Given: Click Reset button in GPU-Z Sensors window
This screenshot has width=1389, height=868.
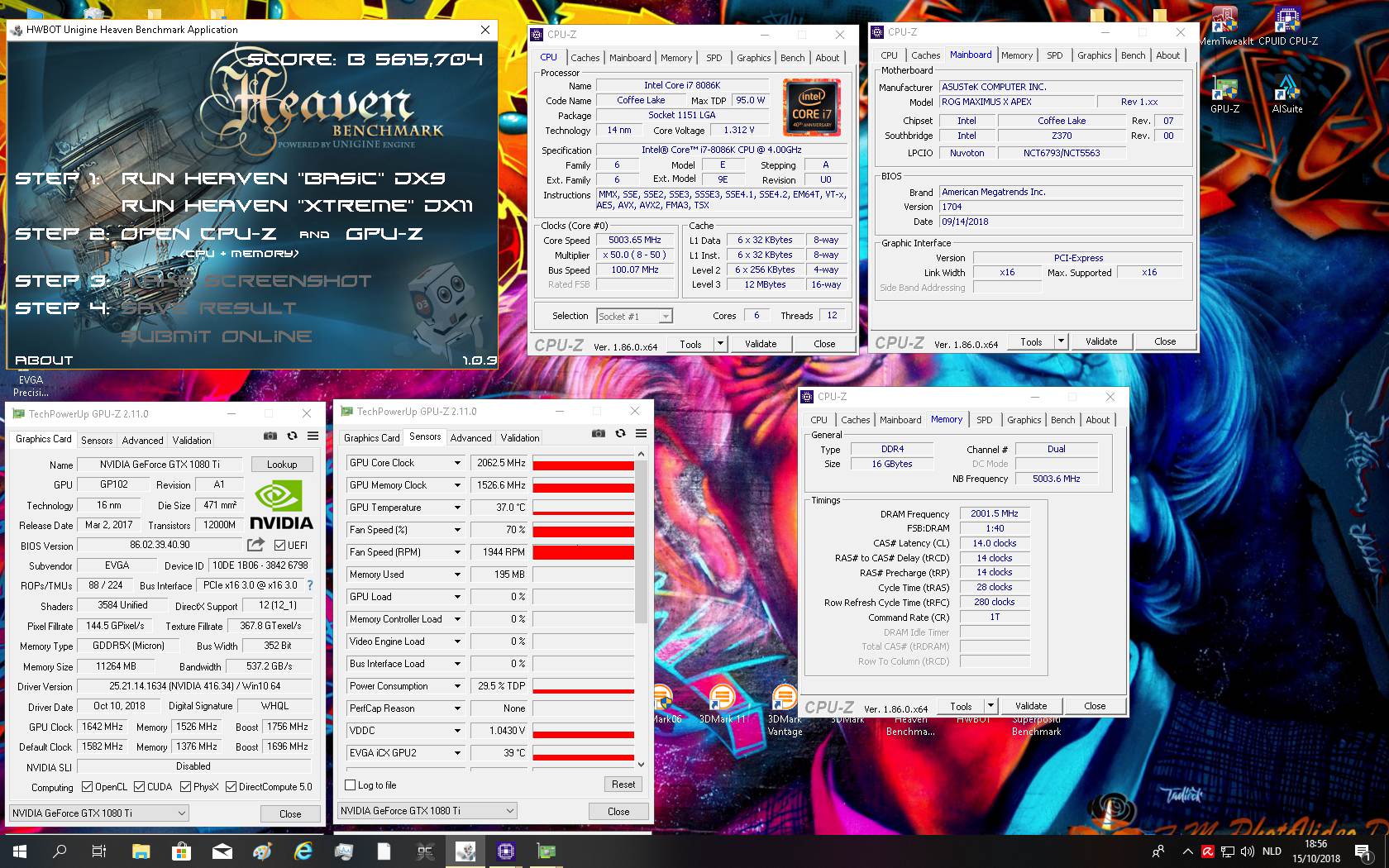Looking at the screenshot, I should coord(623,785).
